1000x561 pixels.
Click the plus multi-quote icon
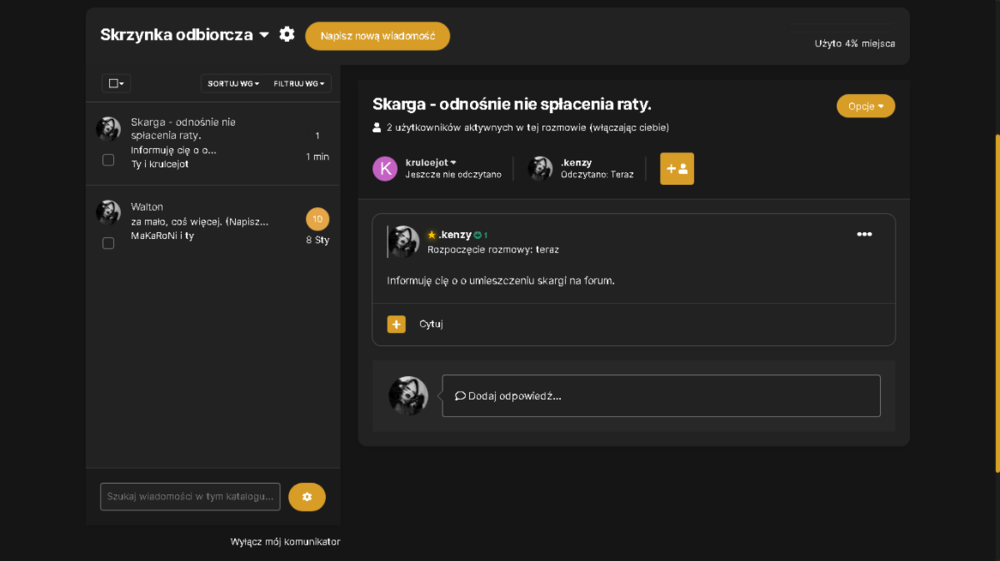coord(396,324)
